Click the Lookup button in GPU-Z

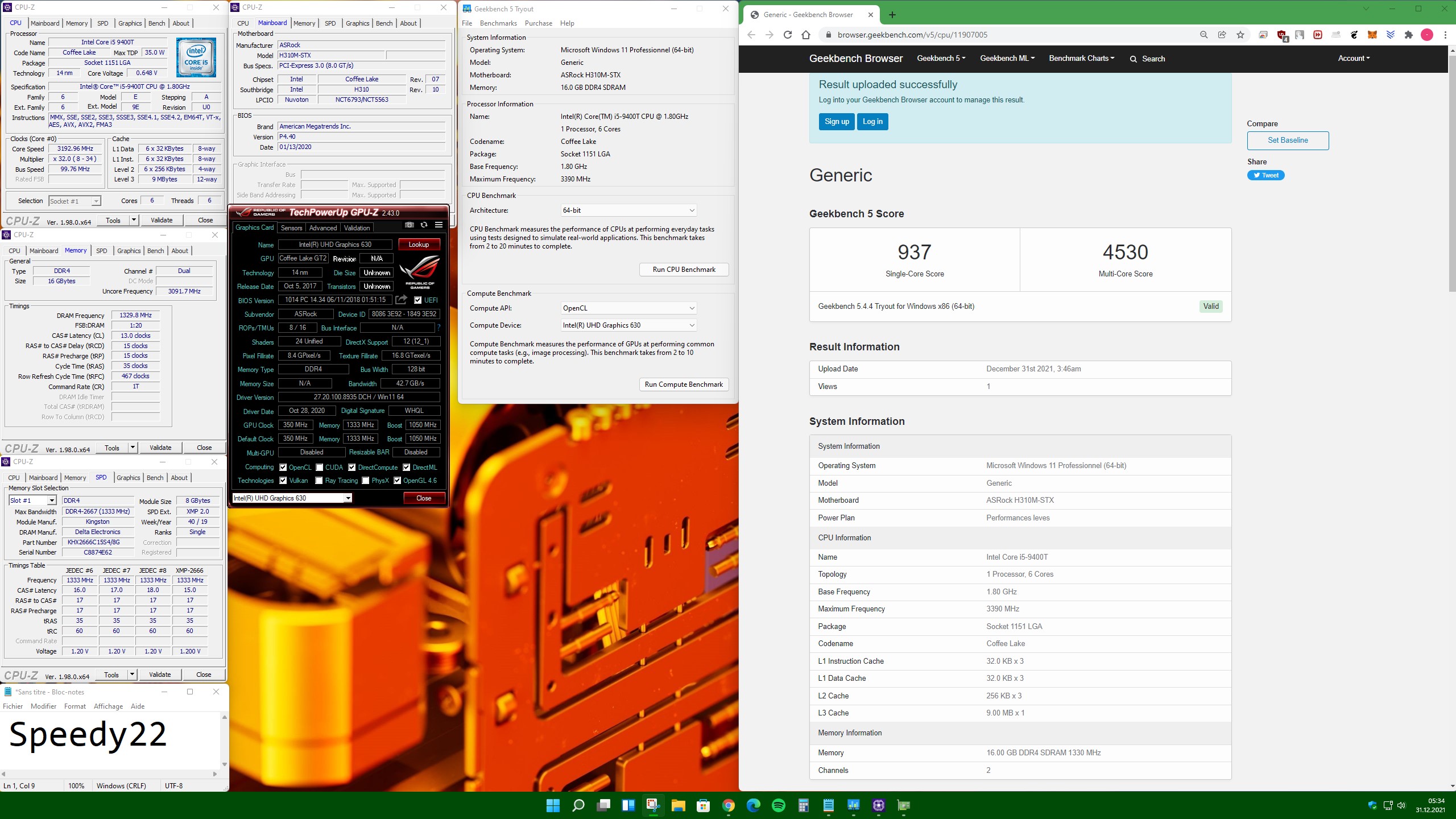tap(419, 245)
